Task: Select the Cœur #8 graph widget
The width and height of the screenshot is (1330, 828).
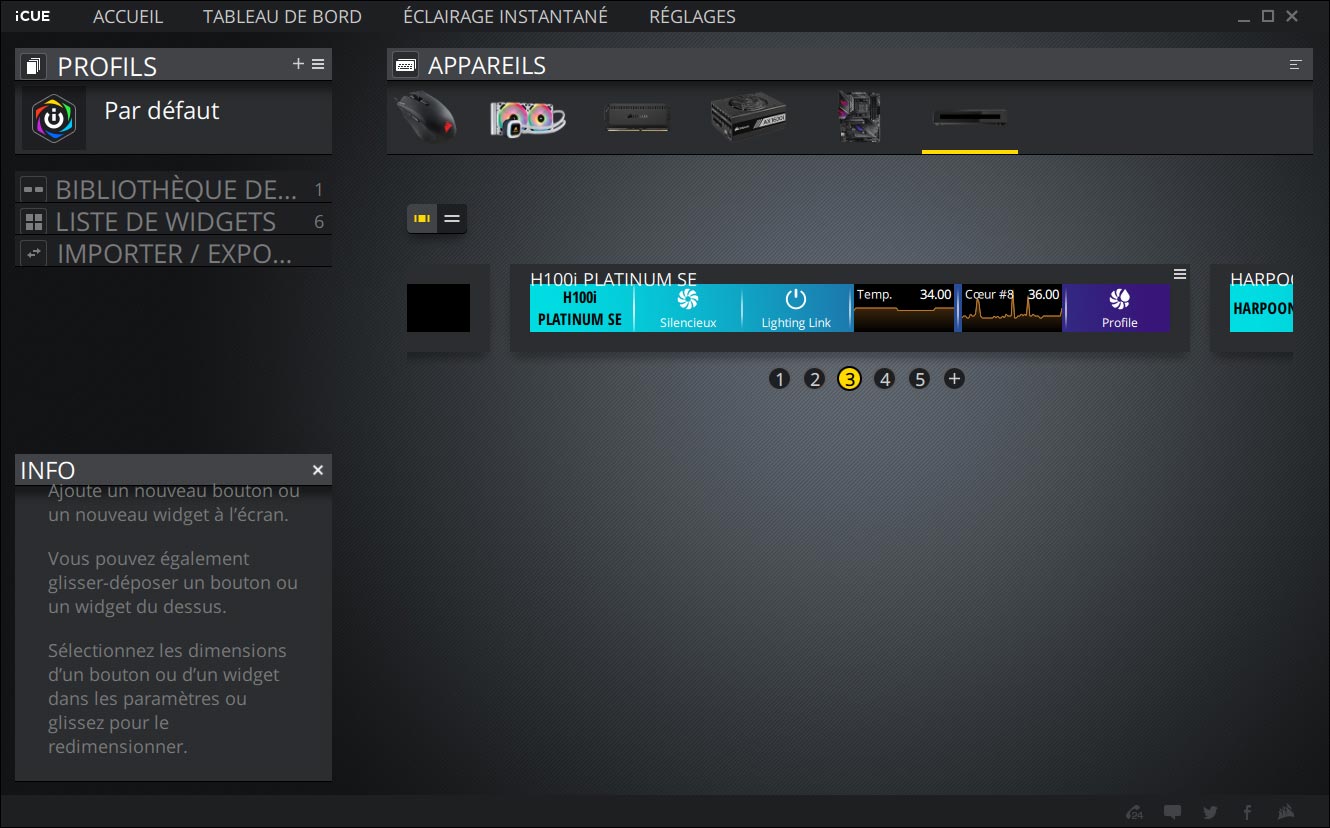Action: [1011, 308]
